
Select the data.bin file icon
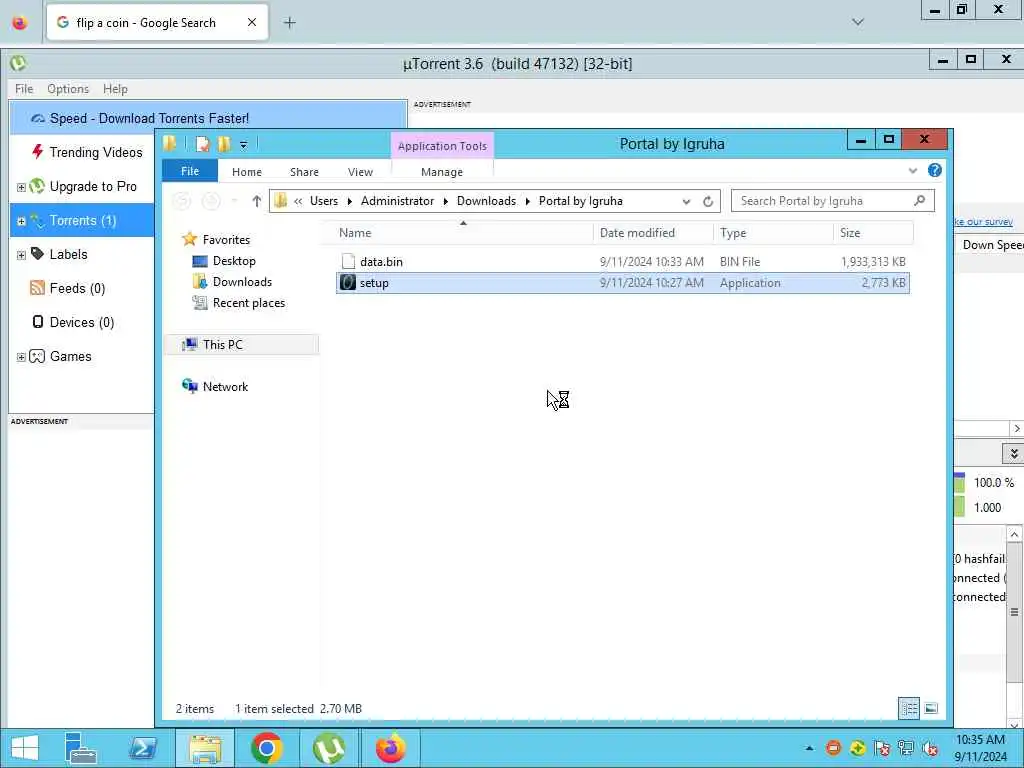click(348, 261)
